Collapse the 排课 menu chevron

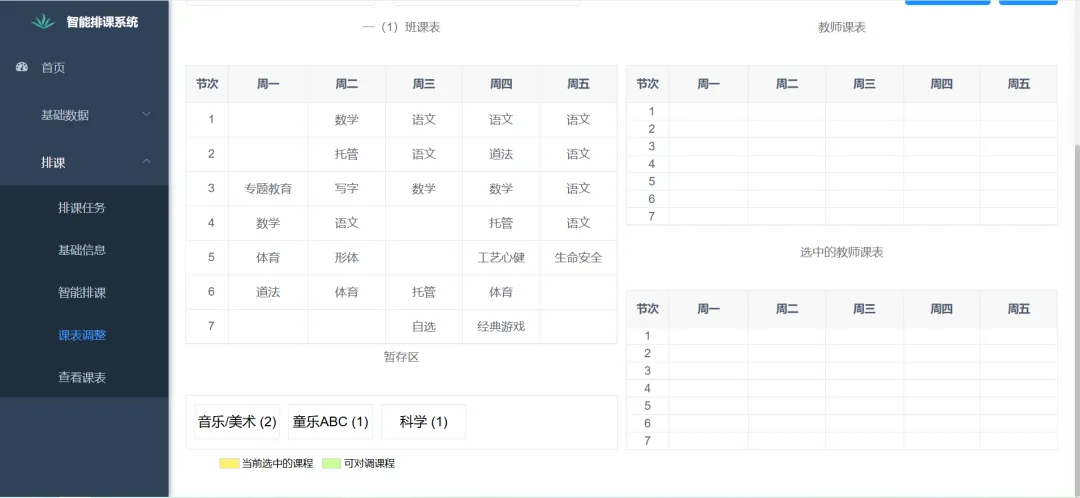tap(146, 162)
